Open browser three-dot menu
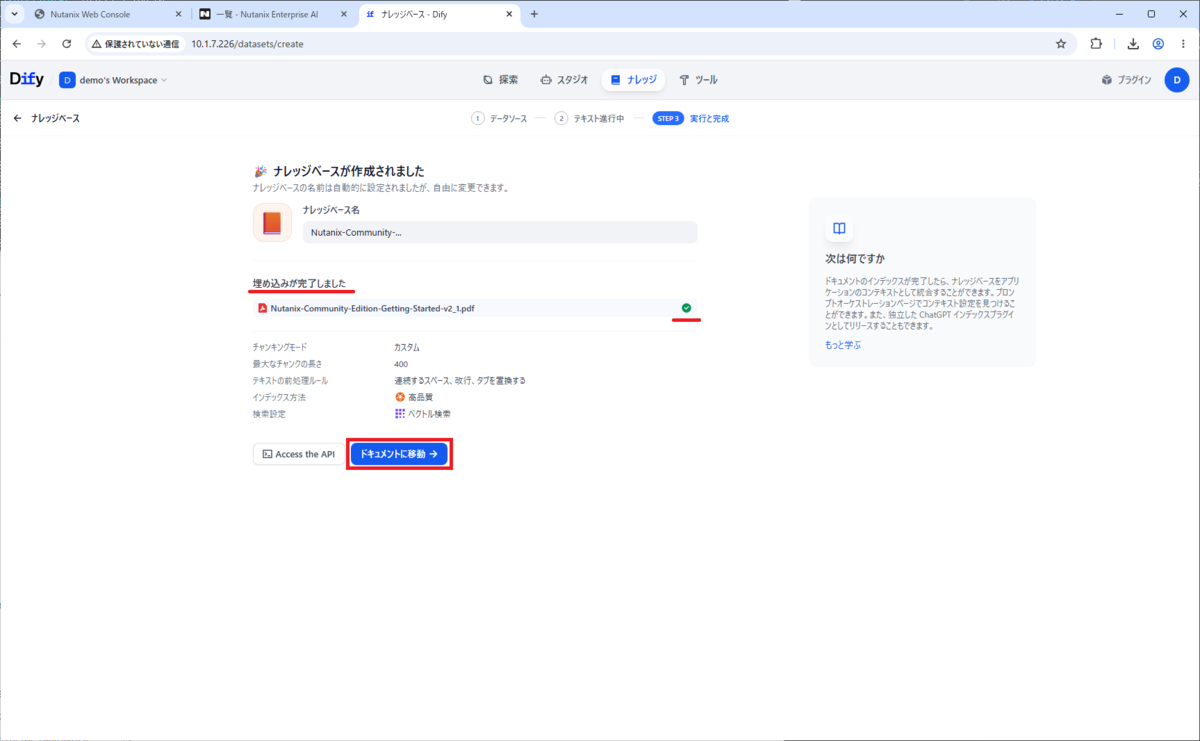The height and width of the screenshot is (741, 1200). pyautogui.click(x=1184, y=44)
